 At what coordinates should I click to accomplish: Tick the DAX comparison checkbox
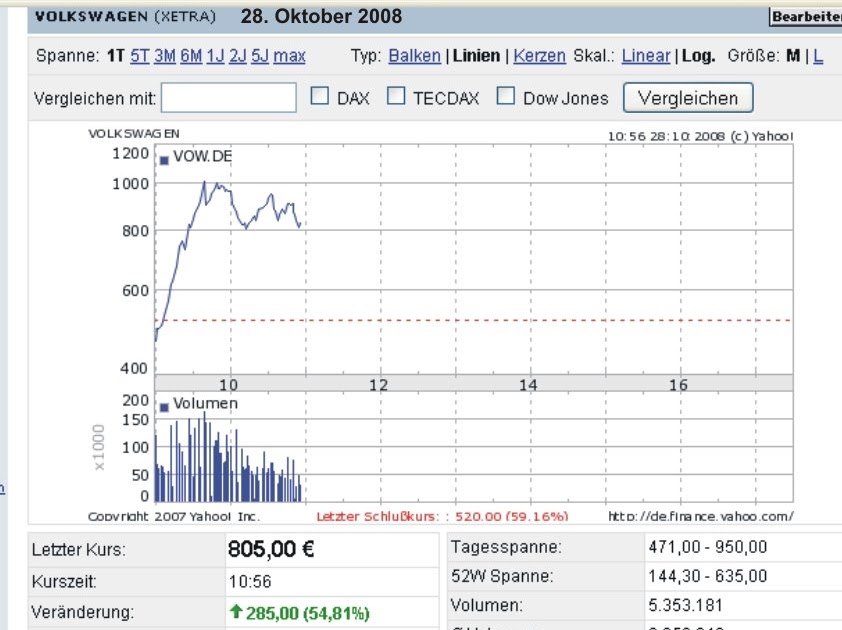coord(320,96)
